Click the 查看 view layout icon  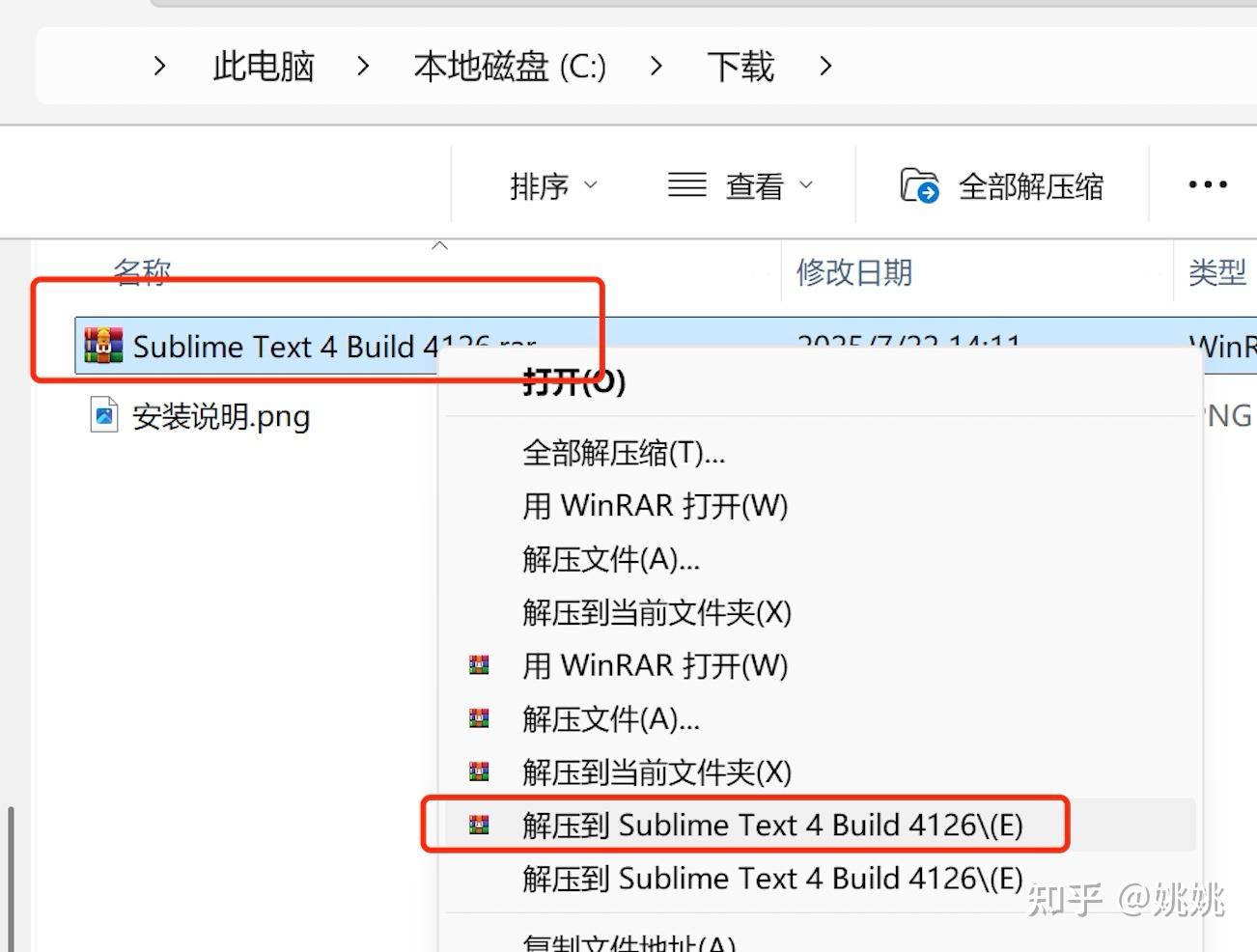(x=685, y=184)
